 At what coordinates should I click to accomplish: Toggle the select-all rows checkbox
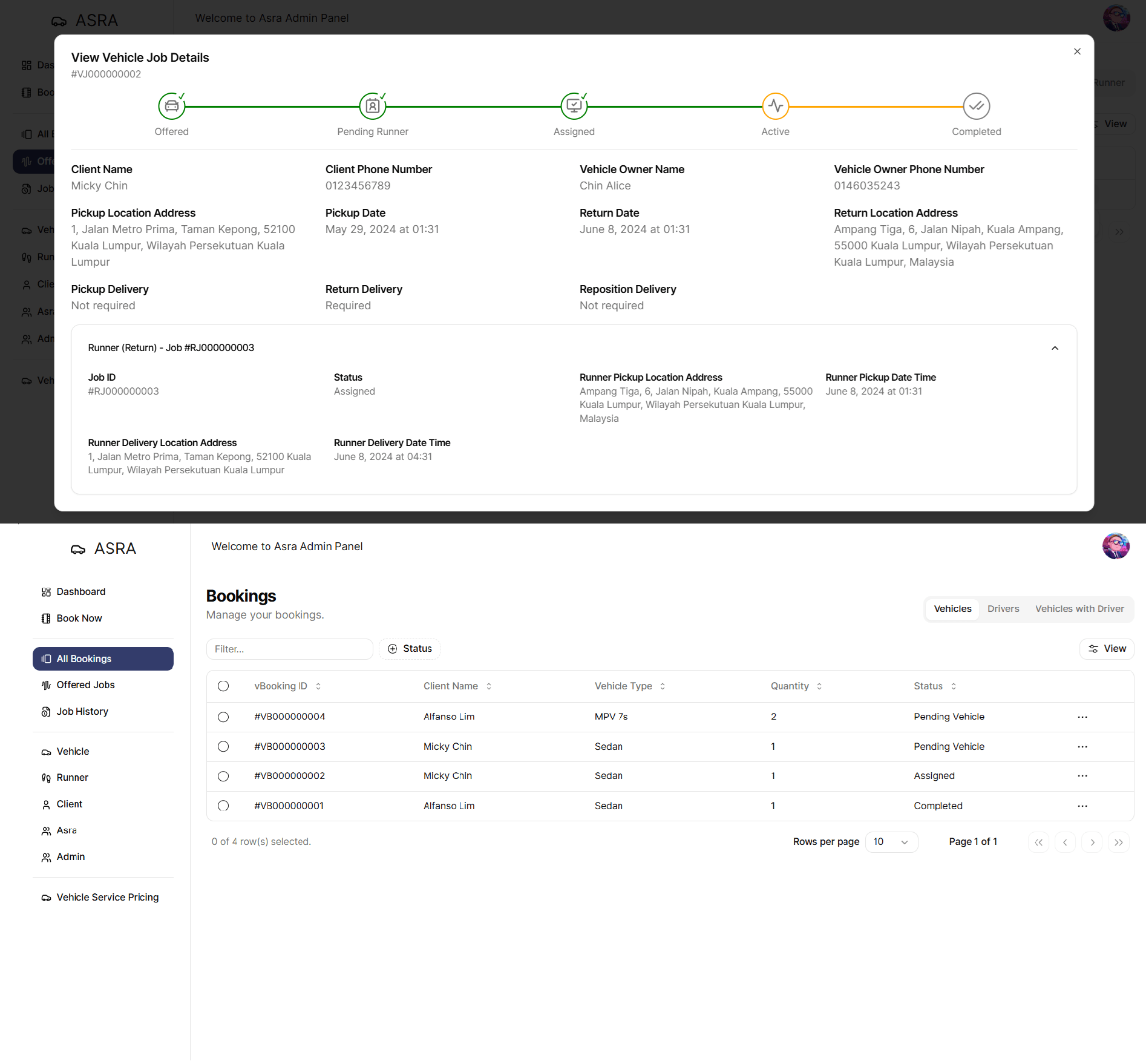click(223, 686)
